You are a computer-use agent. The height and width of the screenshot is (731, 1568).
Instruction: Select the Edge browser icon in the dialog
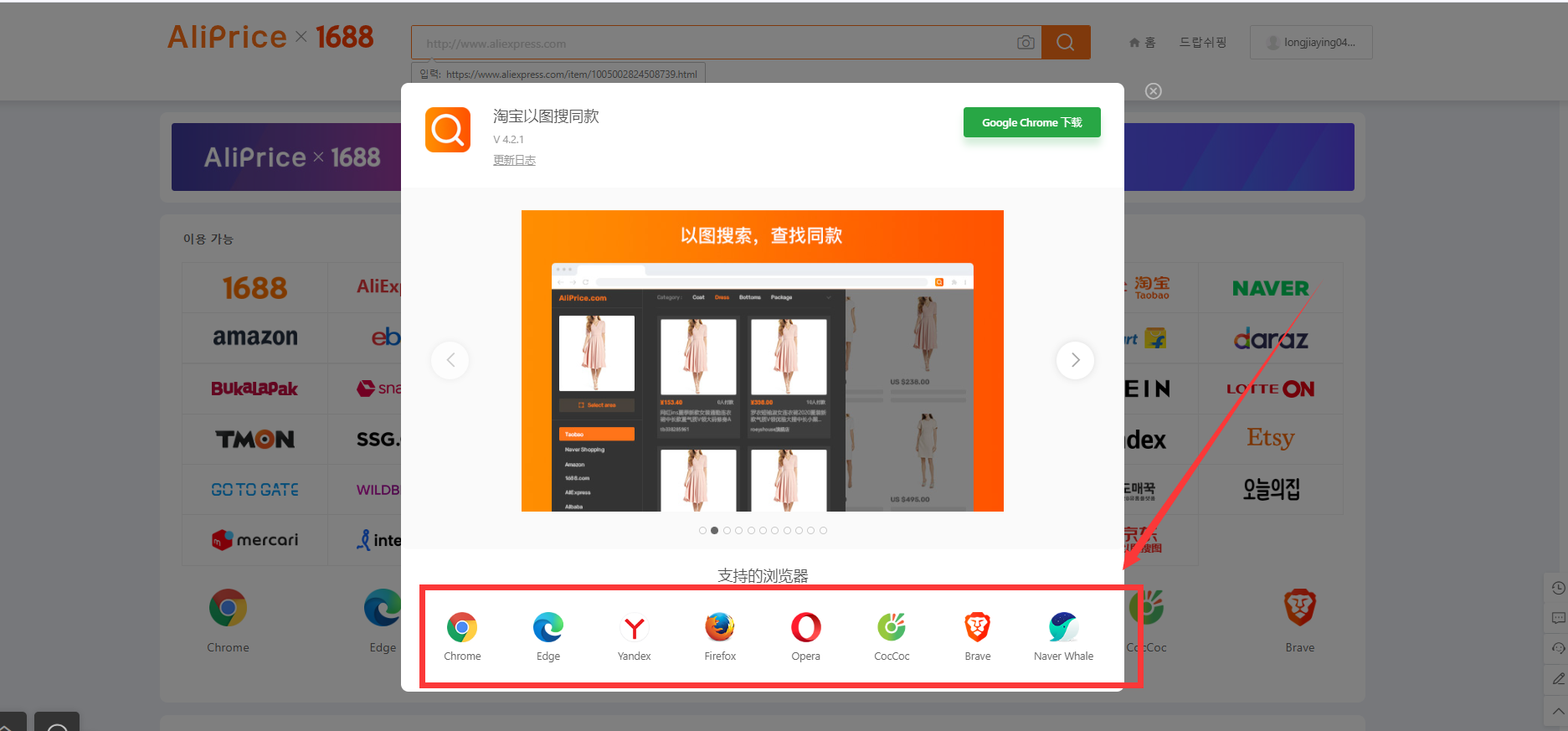[x=548, y=627]
